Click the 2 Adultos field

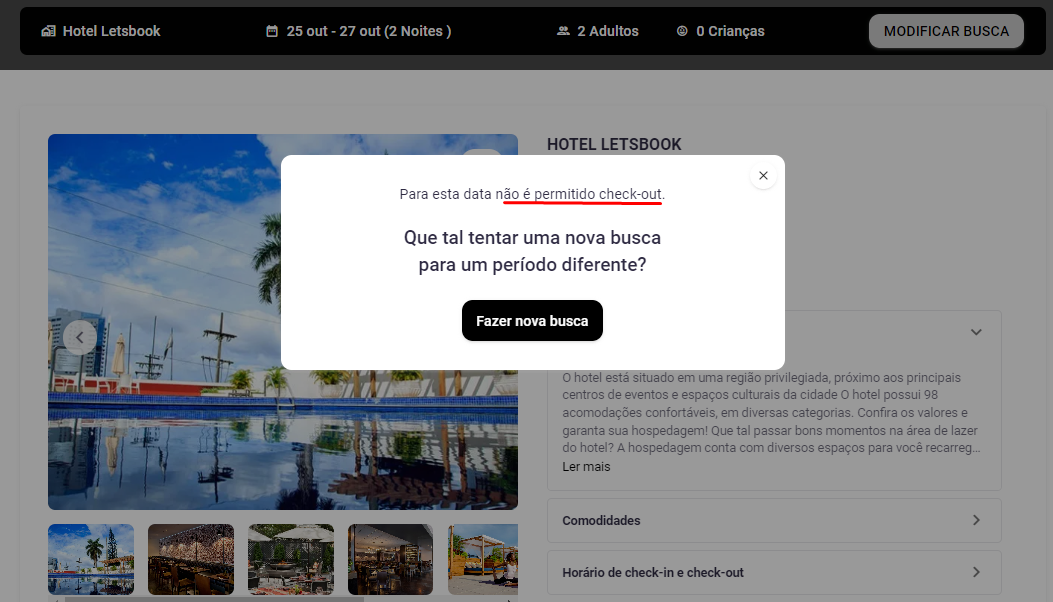point(608,31)
